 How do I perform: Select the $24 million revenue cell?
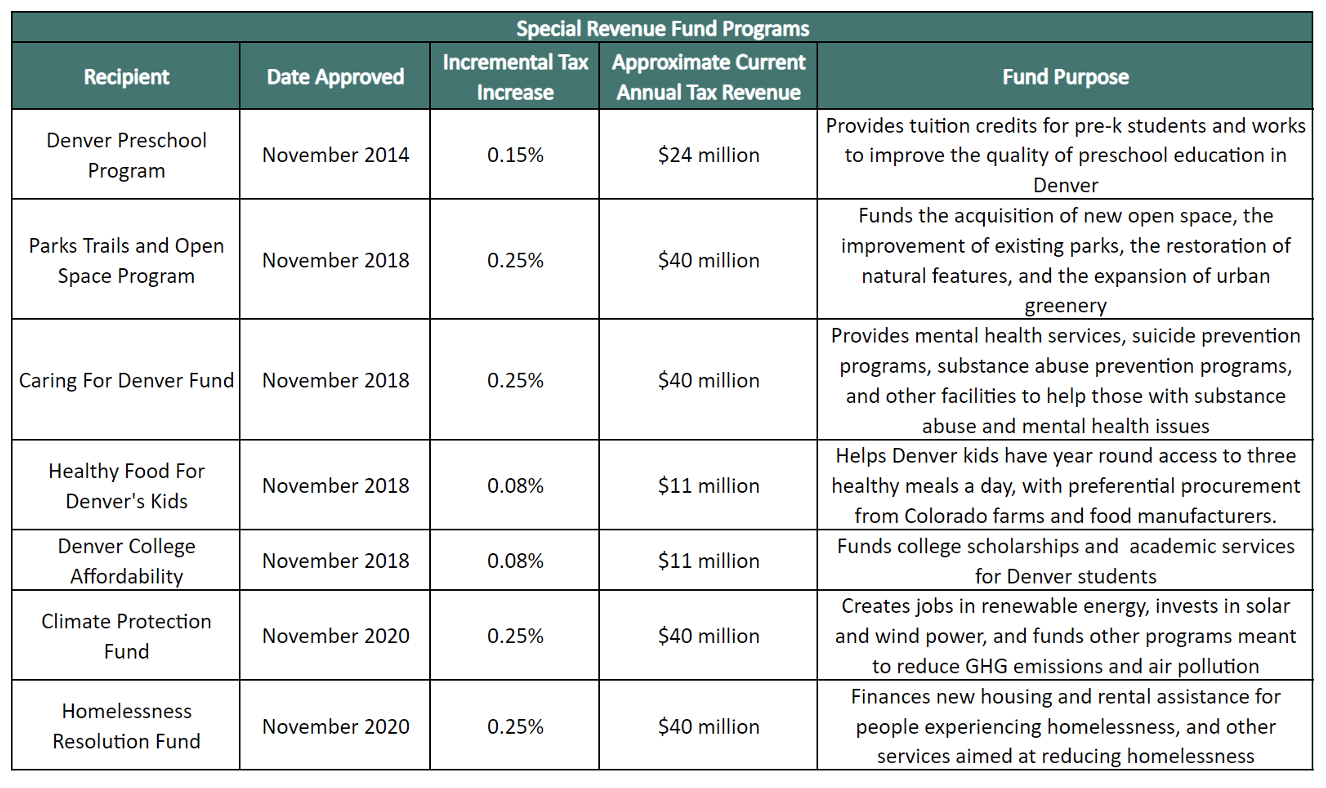click(x=708, y=155)
